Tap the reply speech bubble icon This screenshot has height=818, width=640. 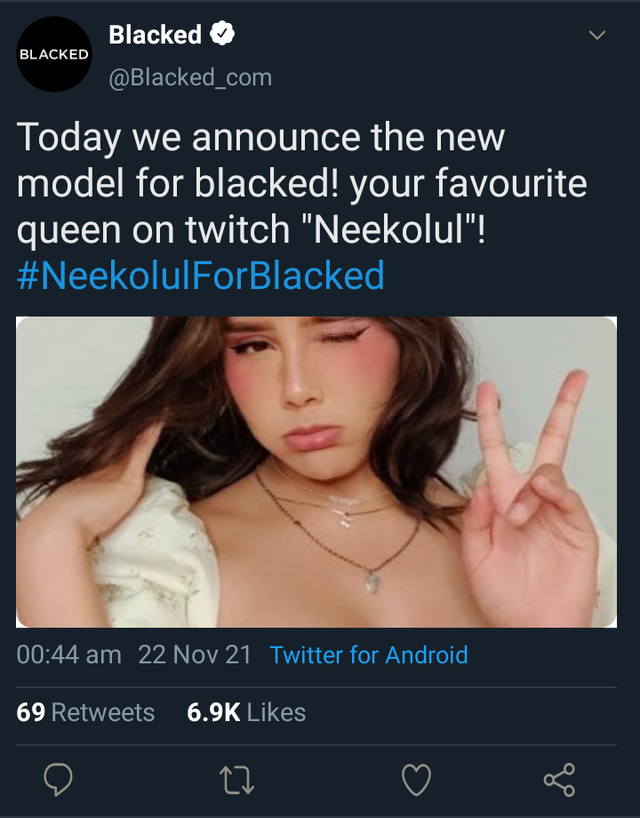click(x=58, y=779)
